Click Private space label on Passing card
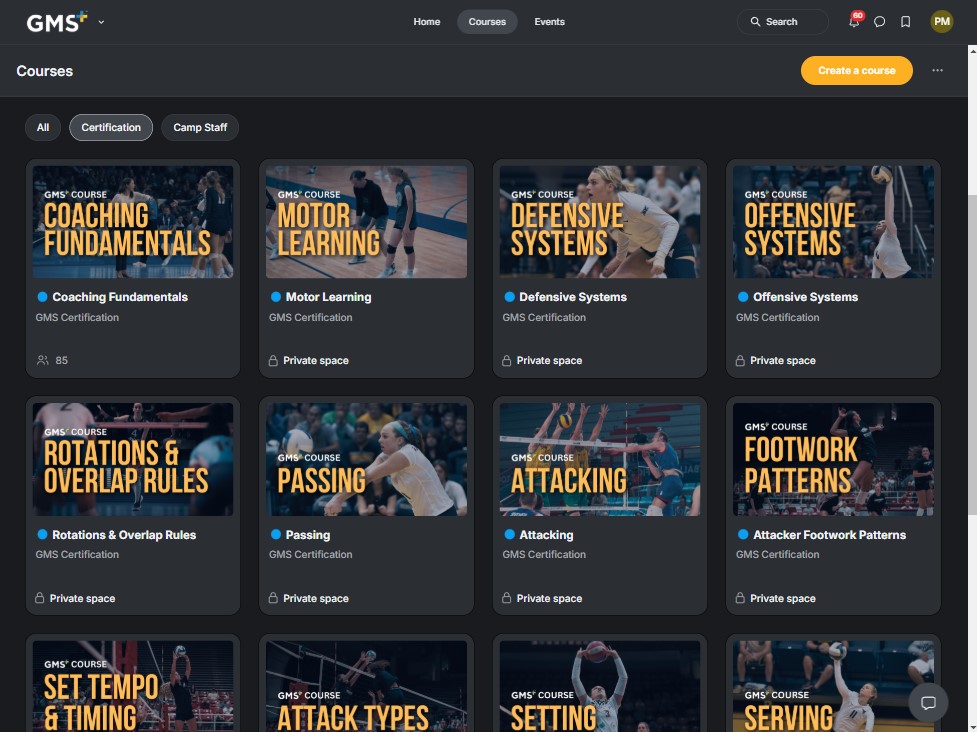The height and width of the screenshot is (732, 977). tap(316, 598)
